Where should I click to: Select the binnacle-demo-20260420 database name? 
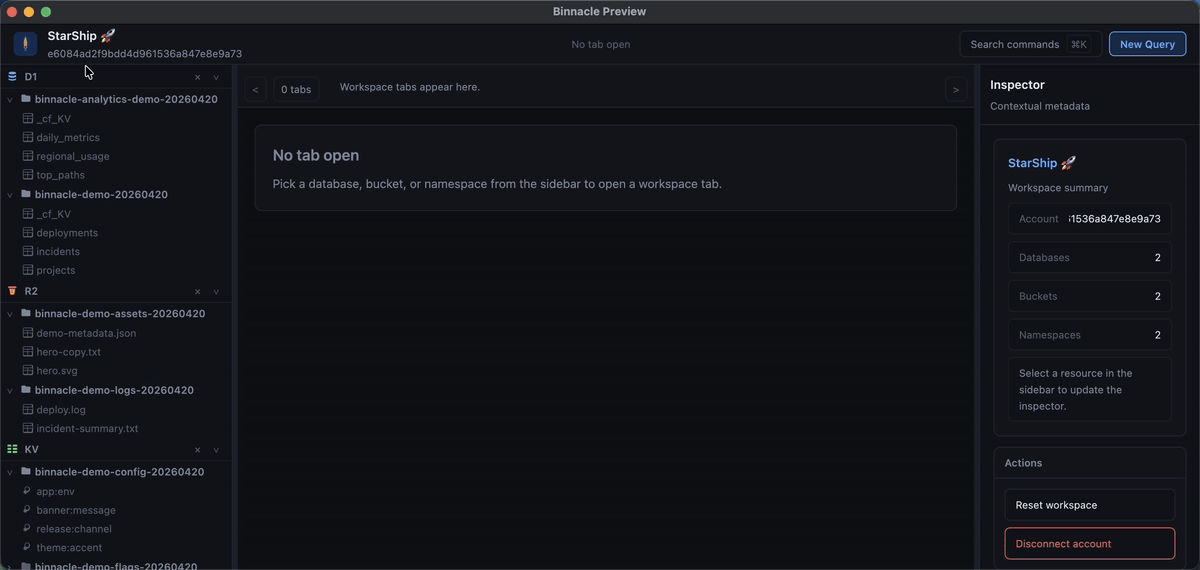[x=101, y=194]
